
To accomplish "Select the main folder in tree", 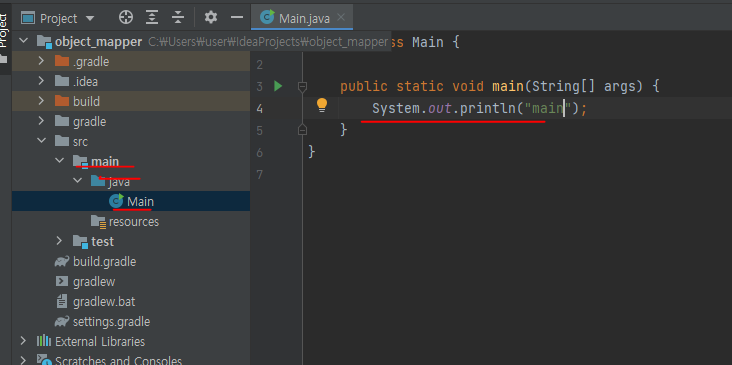I will point(105,161).
